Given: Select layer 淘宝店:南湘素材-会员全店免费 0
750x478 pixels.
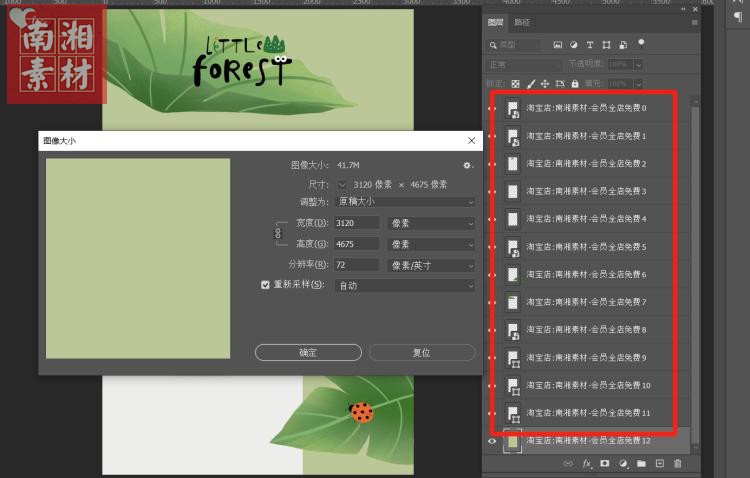Looking at the screenshot, I should pyautogui.click(x=586, y=108).
